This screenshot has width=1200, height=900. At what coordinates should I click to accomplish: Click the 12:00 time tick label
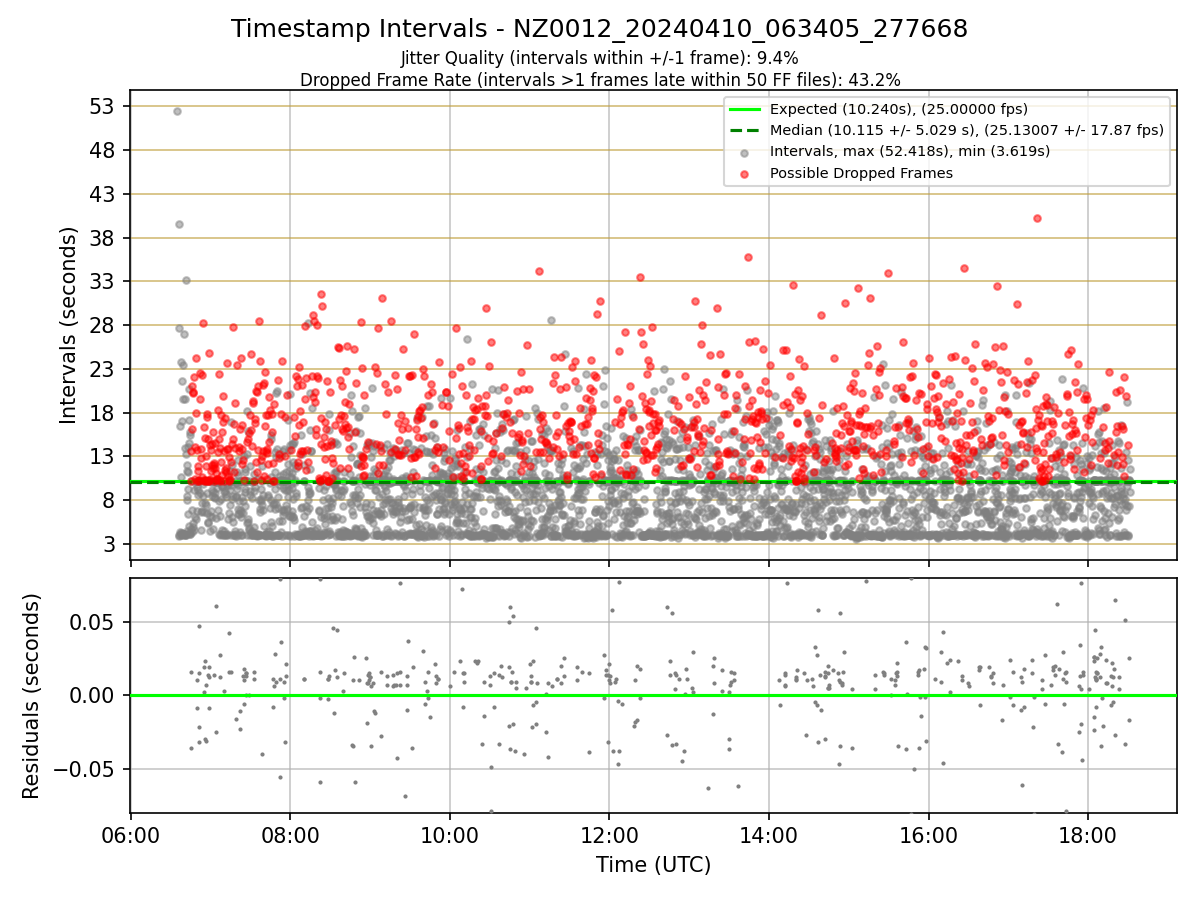[x=609, y=835]
